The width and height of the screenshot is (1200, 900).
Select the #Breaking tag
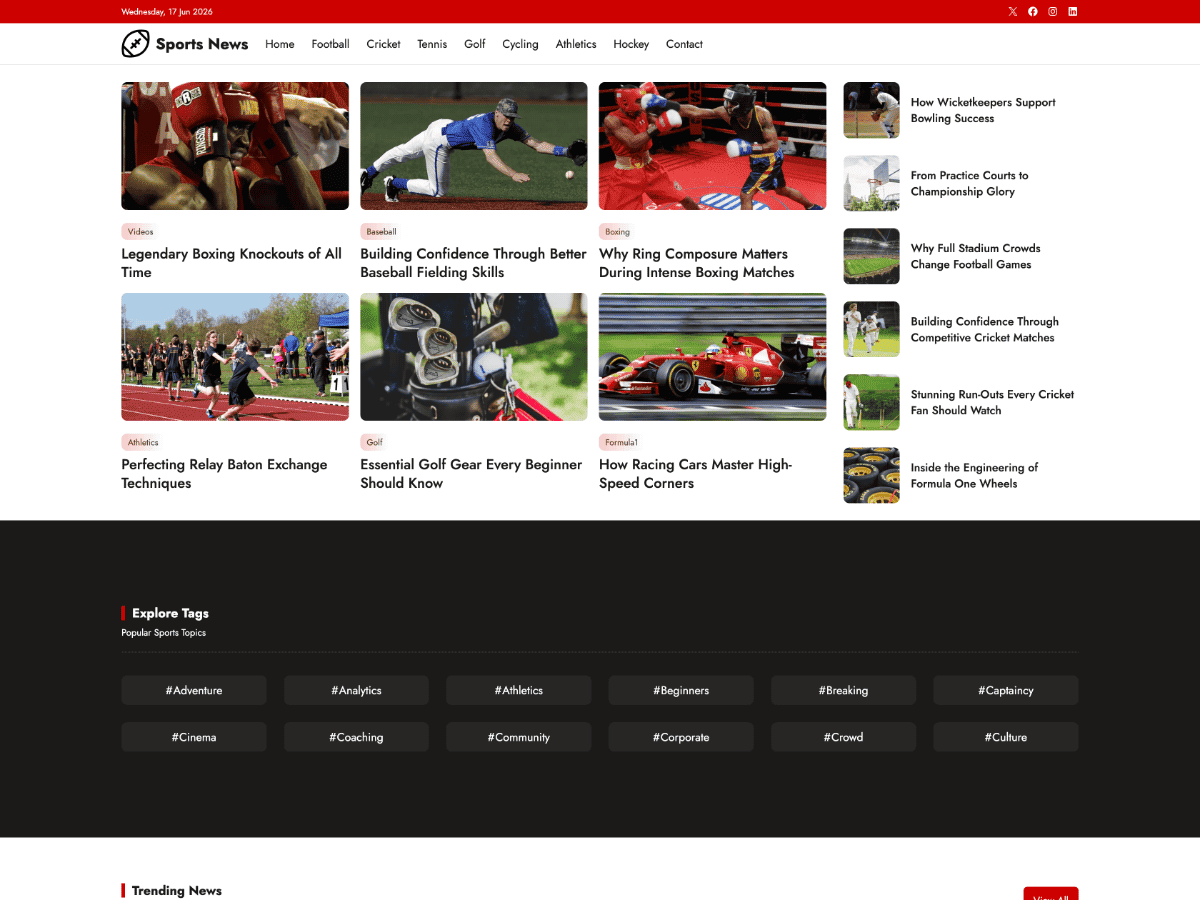843,690
